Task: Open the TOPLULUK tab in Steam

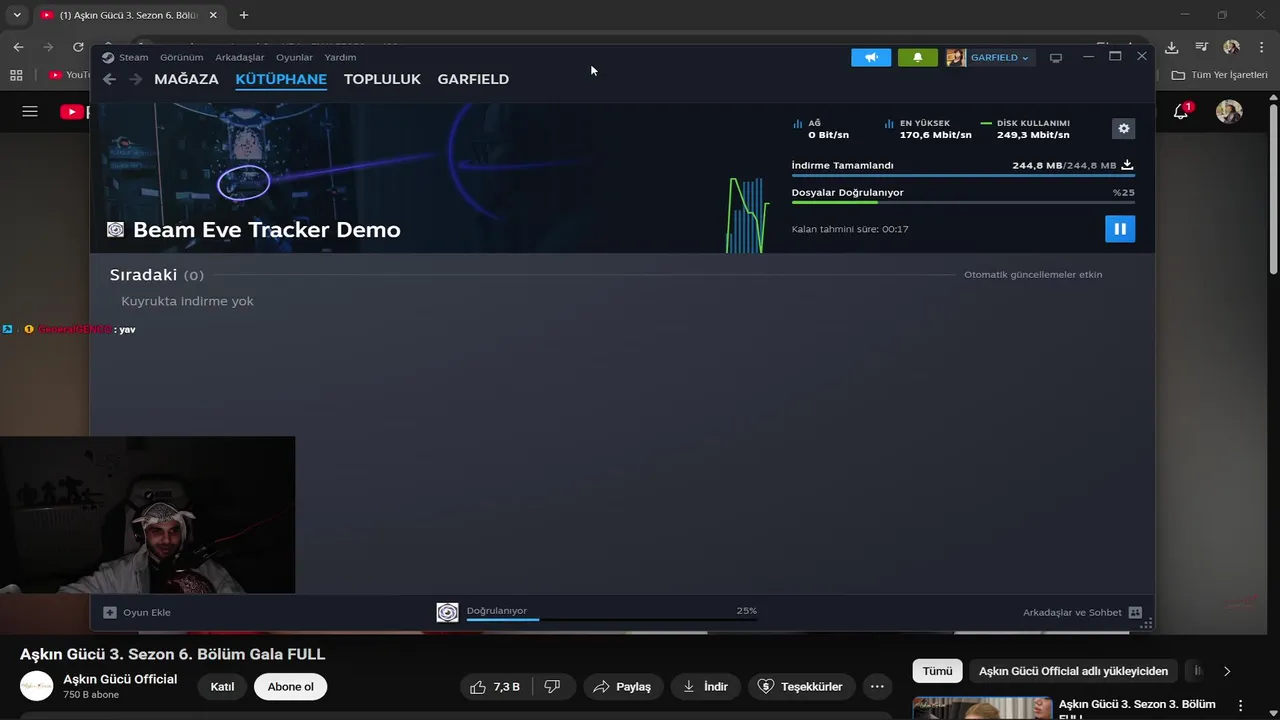Action: coord(382,79)
